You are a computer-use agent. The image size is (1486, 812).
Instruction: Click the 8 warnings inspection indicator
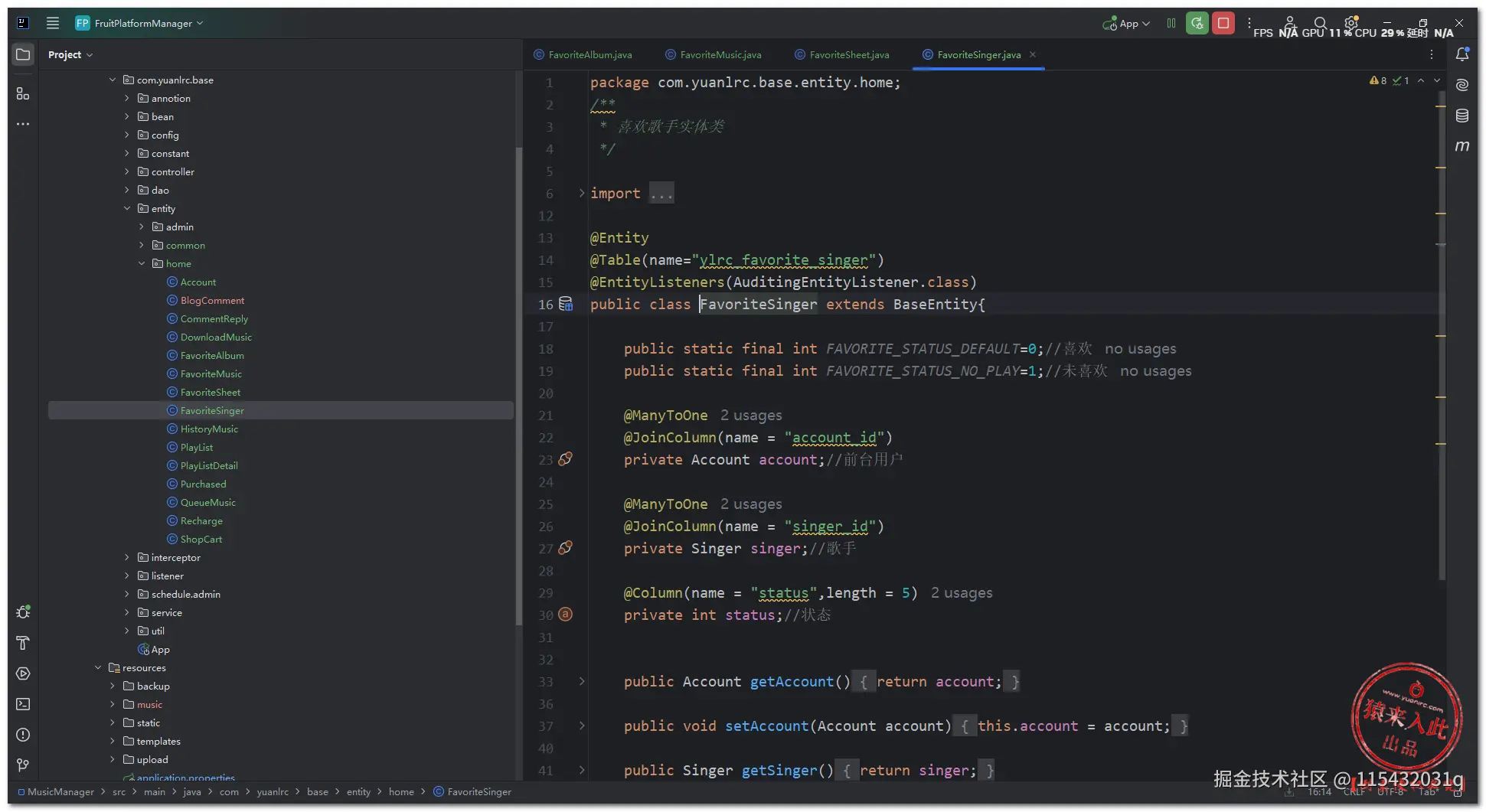pyautogui.click(x=1378, y=80)
